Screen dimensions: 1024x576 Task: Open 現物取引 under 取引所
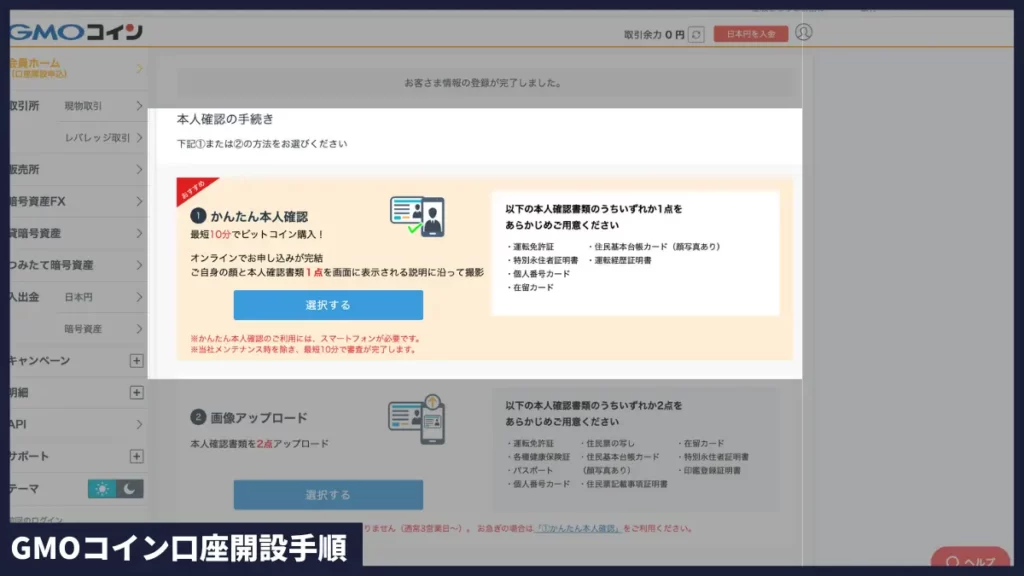pos(83,106)
